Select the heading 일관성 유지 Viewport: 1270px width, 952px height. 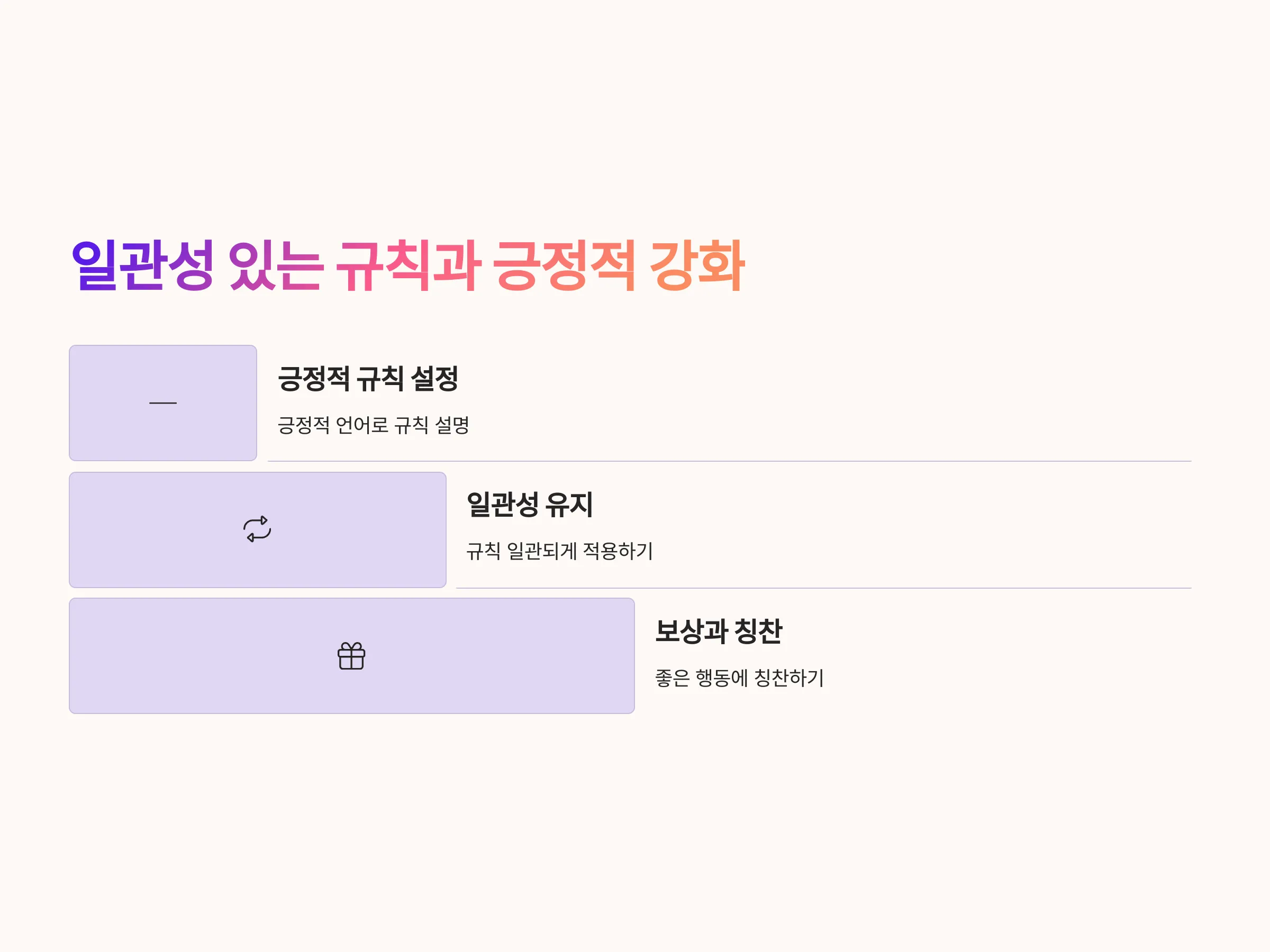[529, 505]
